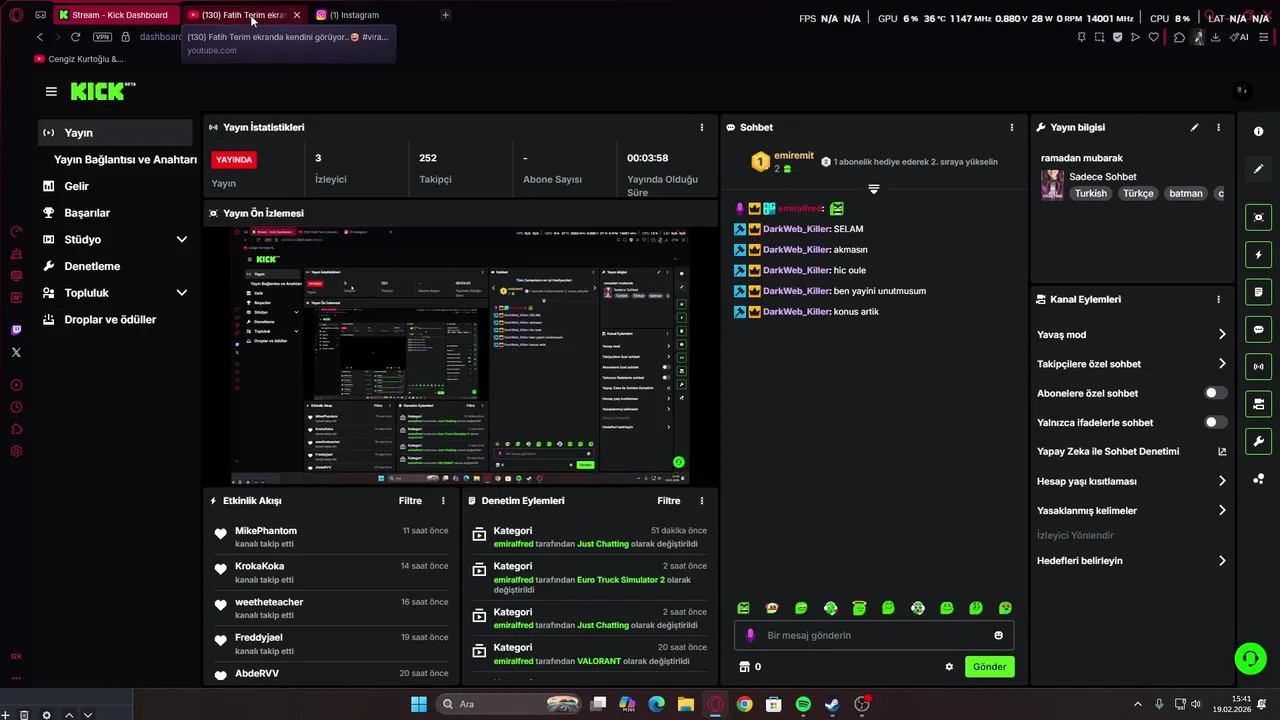
Task: Click the green Gönder button
Action: [989, 667]
